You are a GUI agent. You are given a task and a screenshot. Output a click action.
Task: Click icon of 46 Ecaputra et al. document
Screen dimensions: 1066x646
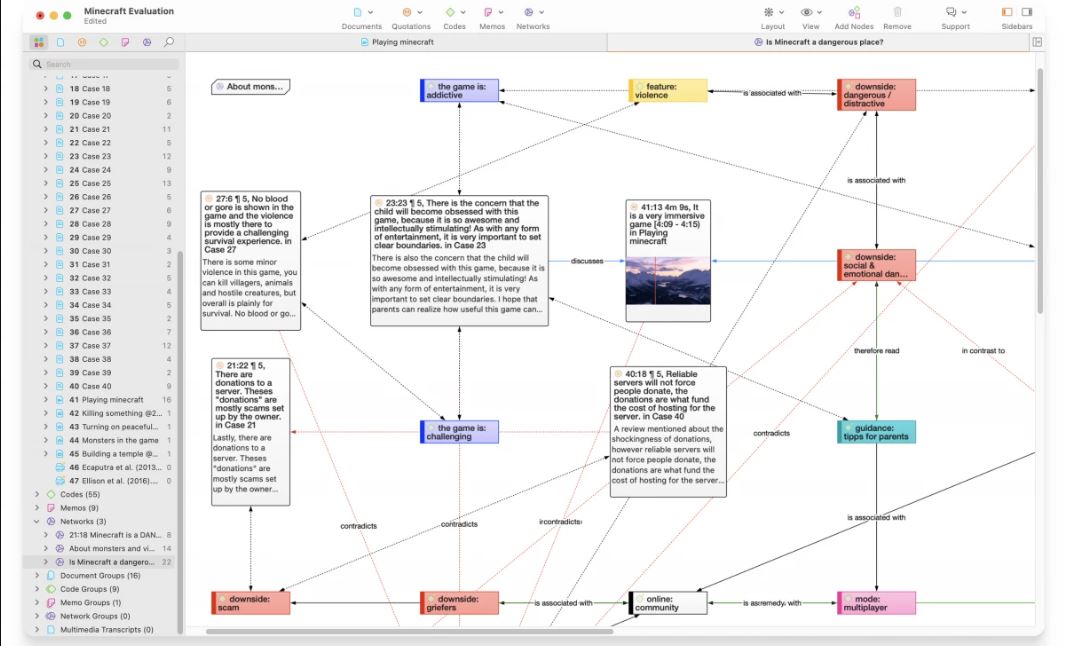tap(60, 467)
